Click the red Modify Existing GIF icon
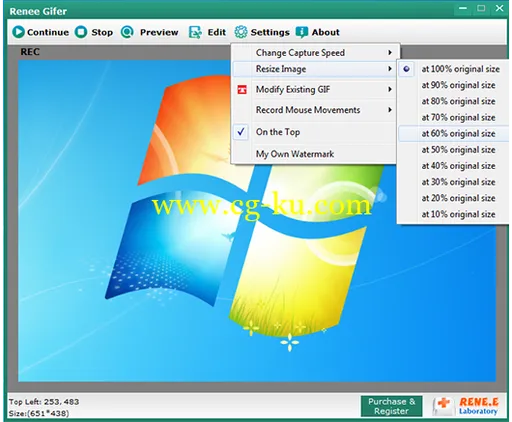Image resolution: width=512 pixels, height=422 pixels. [242, 89]
